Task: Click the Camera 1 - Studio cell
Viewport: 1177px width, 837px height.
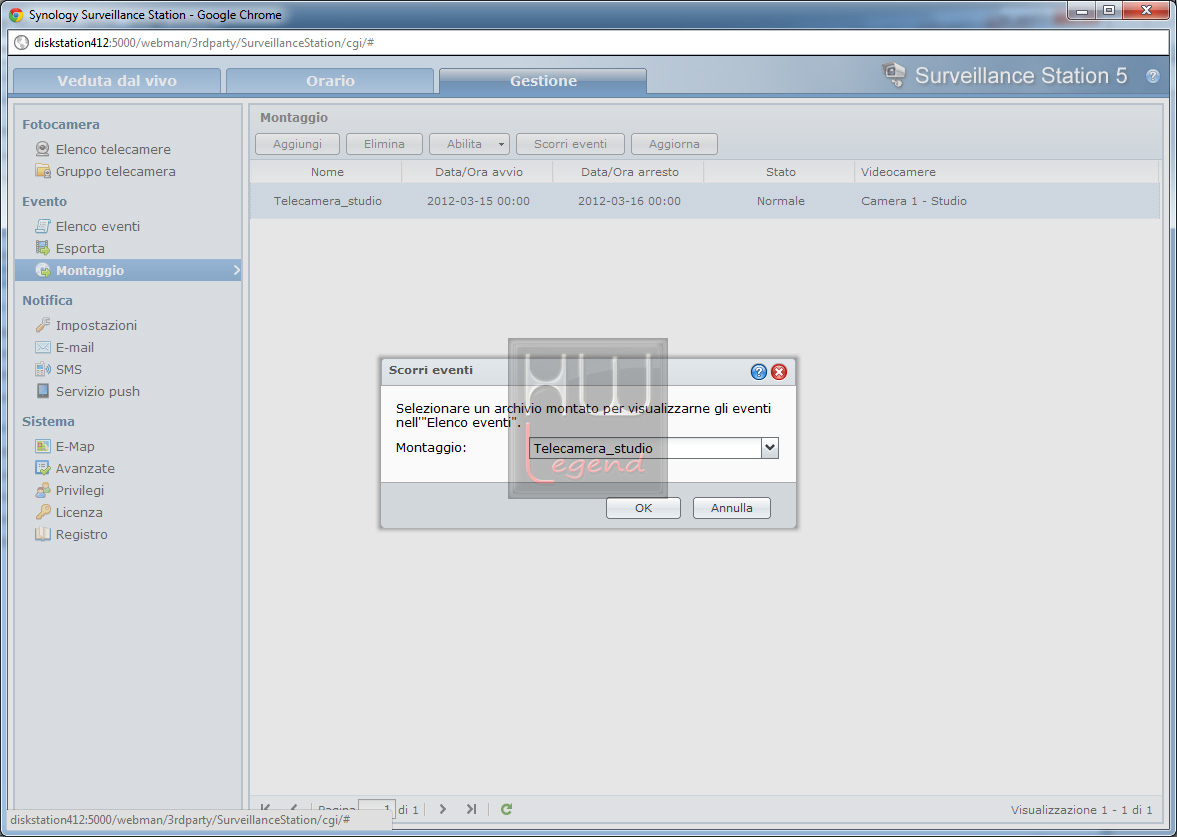Action: click(914, 201)
